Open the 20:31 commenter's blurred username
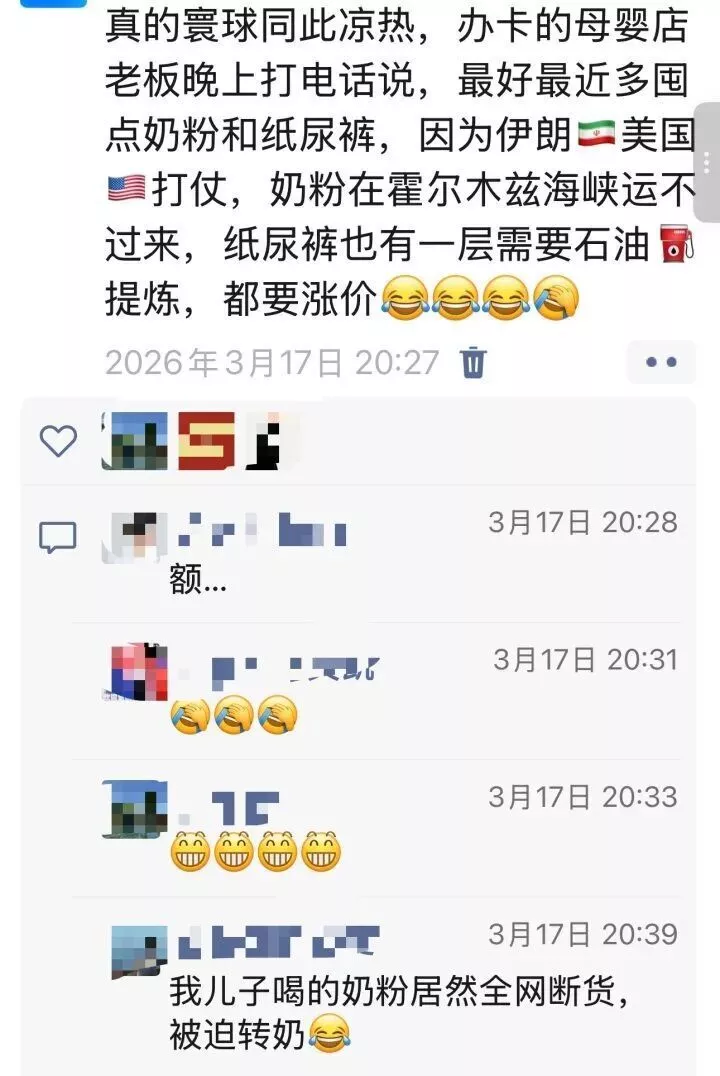Image resolution: width=720 pixels, height=1076 pixels. click(x=278, y=670)
